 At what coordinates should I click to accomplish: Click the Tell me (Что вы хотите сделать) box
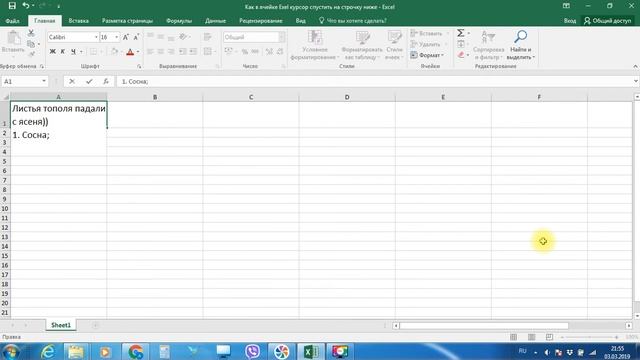(352, 21)
